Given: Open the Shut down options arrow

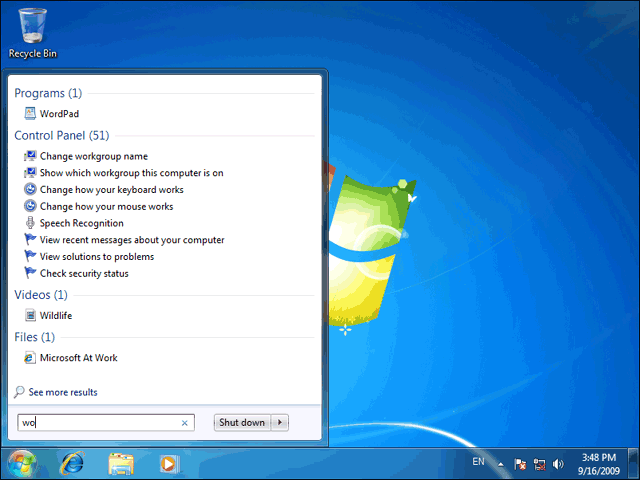Looking at the screenshot, I should [280, 422].
